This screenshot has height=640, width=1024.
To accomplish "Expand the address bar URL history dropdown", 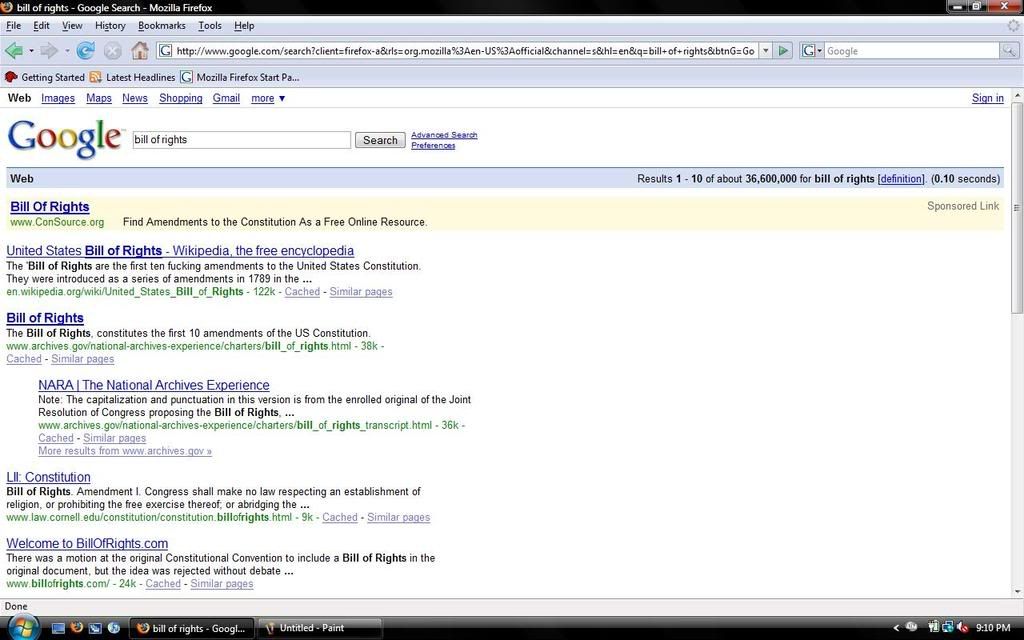I will tap(766, 50).
